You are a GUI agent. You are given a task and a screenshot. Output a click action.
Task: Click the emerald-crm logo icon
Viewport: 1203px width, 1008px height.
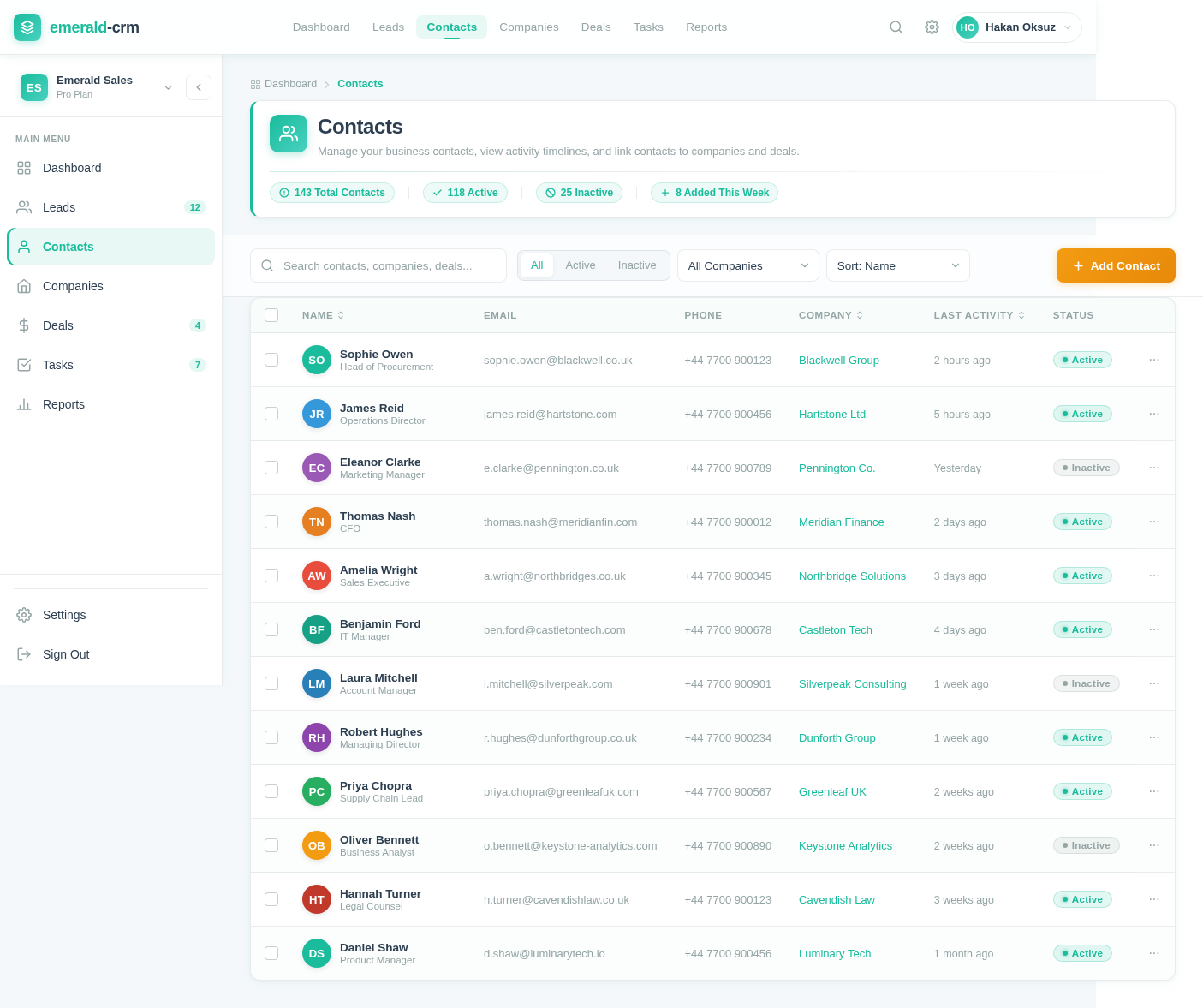27,27
